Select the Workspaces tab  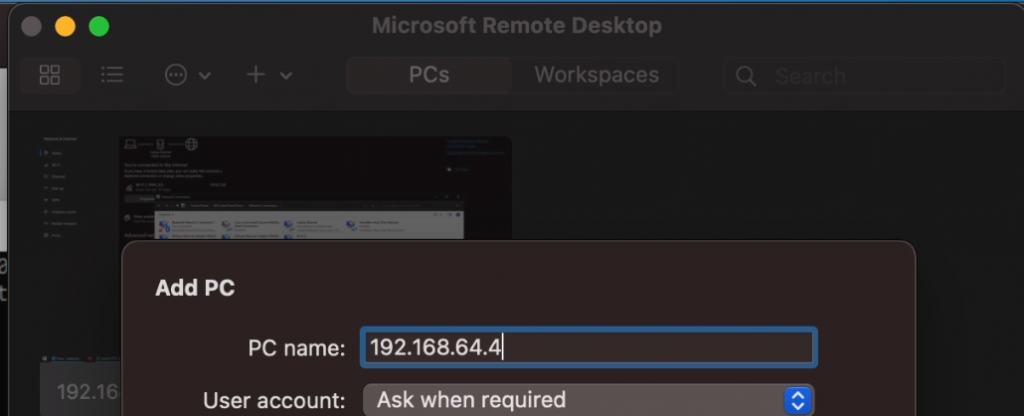pyautogui.click(x=596, y=75)
